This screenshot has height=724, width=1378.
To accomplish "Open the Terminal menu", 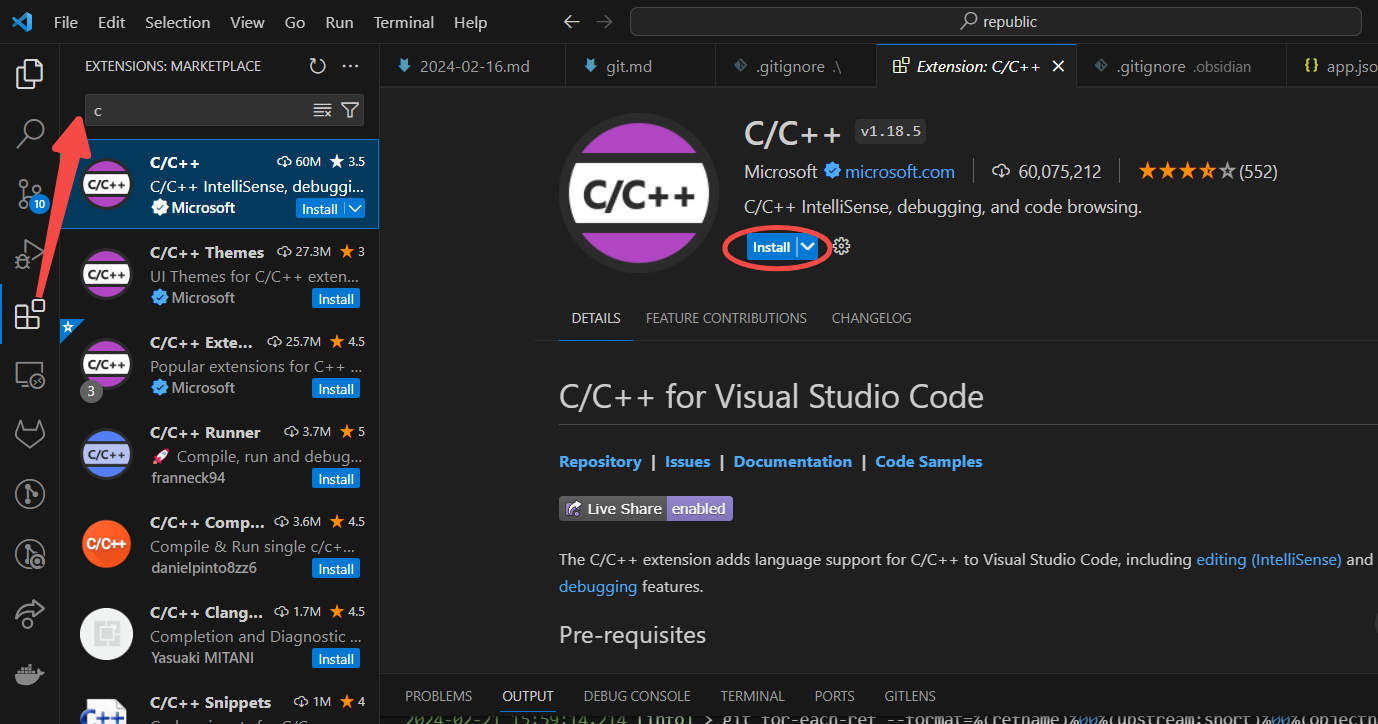I will coord(403,22).
